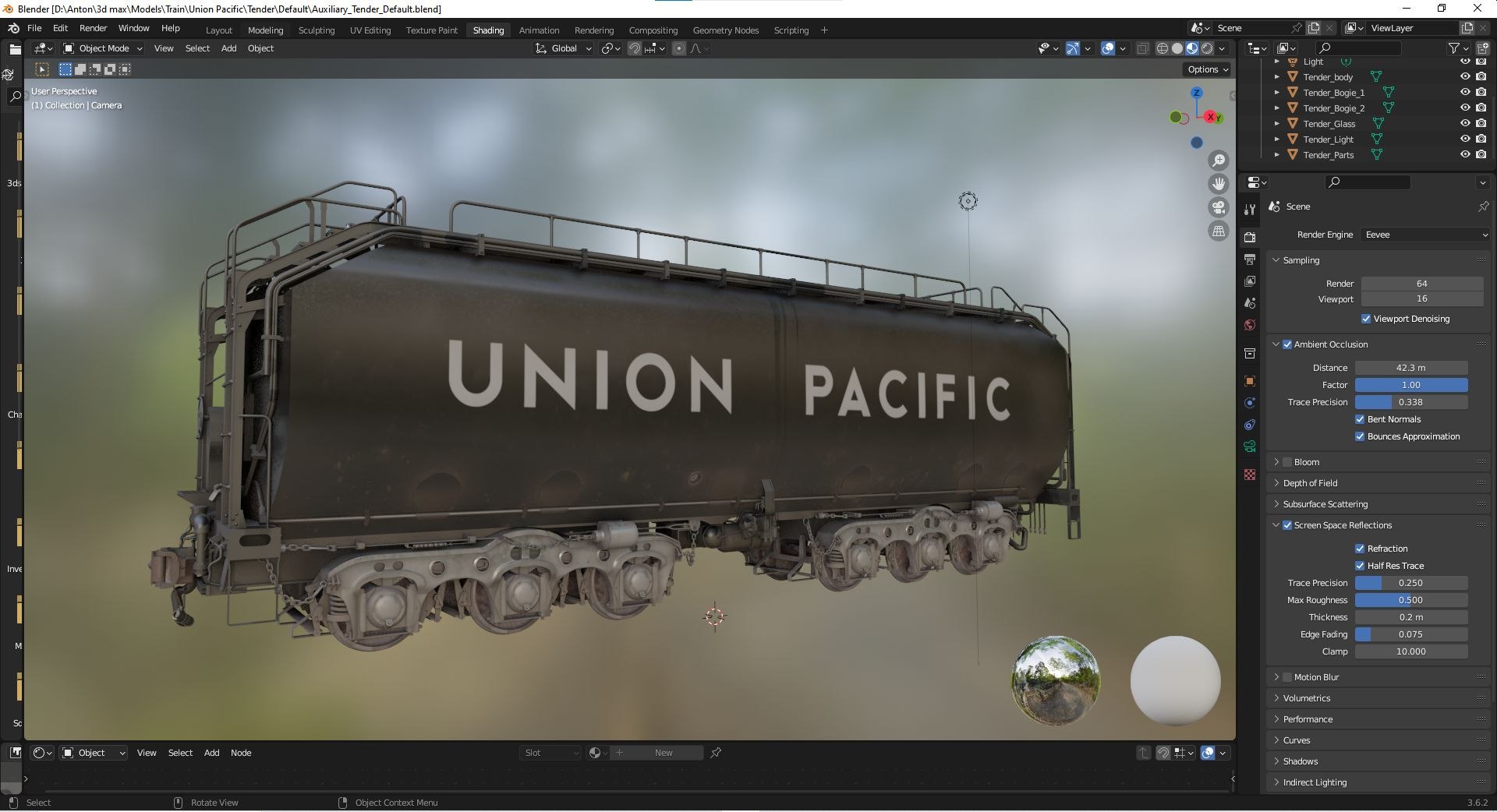Switch to the Compositing workspace tab

pos(653,30)
